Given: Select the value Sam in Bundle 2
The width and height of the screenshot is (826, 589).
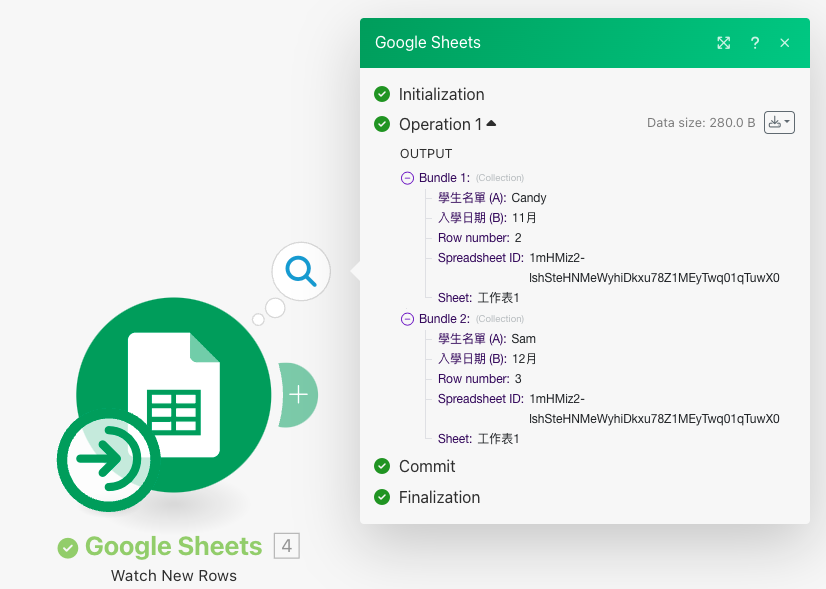Looking at the screenshot, I should tap(523, 339).
